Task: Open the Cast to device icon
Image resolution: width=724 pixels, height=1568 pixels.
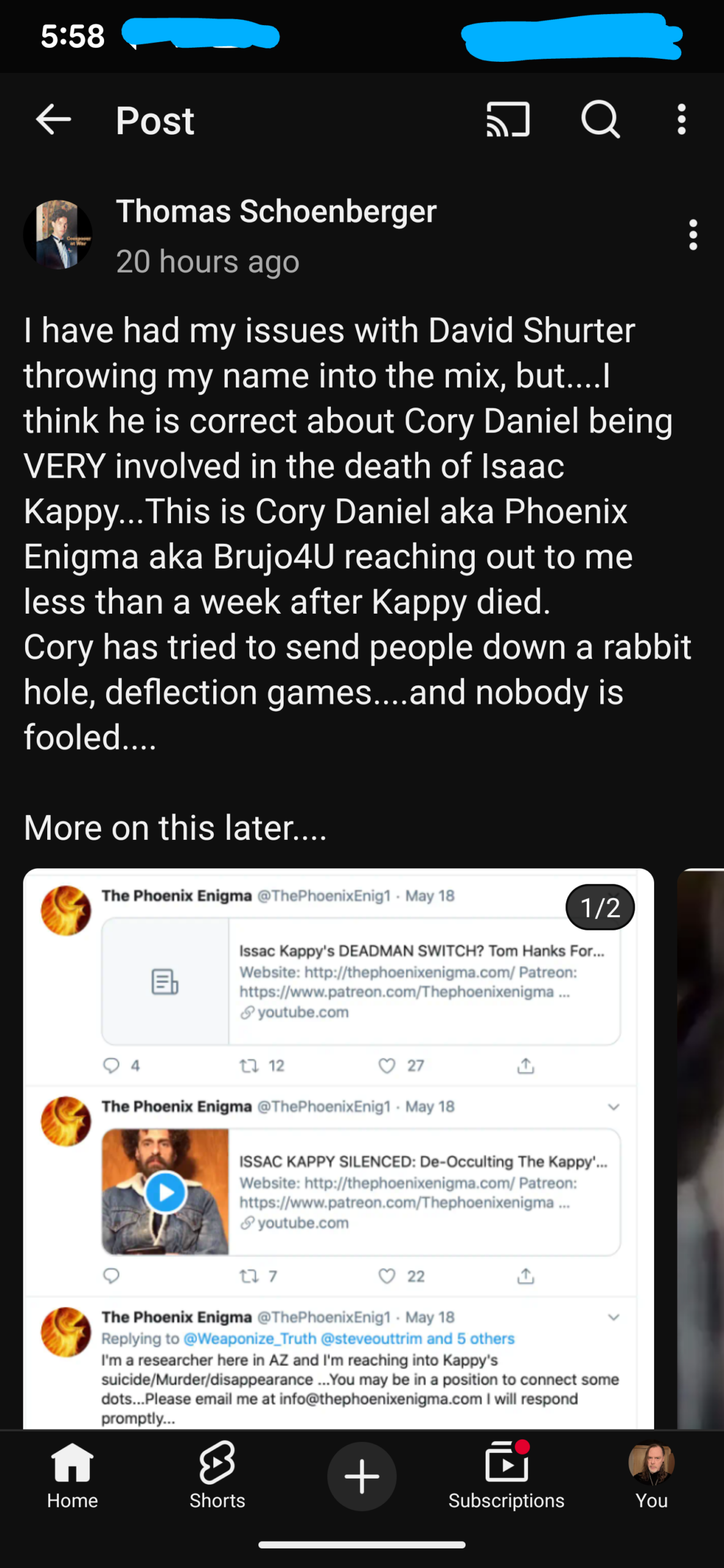Action: [x=508, y=119]
